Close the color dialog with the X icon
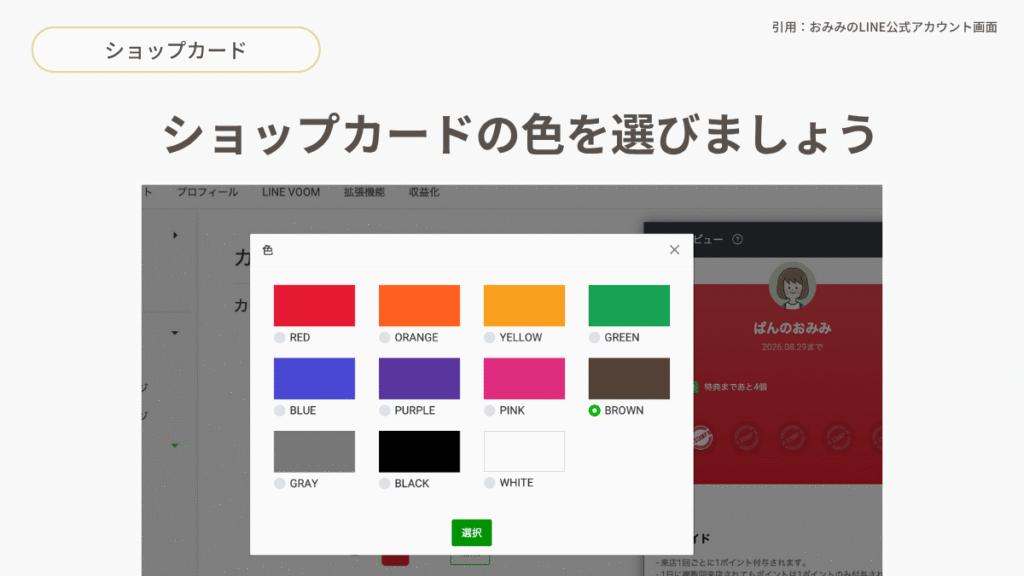Viewport: 1024px width, 576px height. click(674, 250)
